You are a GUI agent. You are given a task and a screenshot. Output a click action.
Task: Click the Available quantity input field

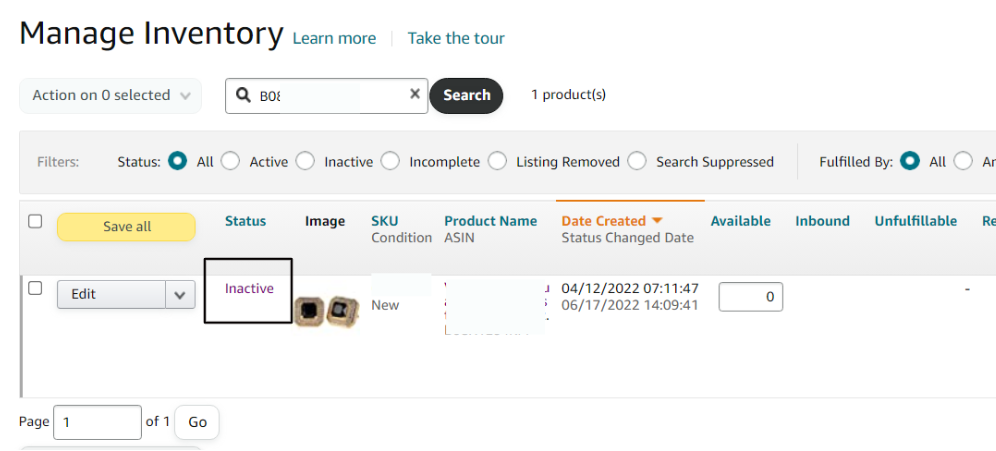750,297
